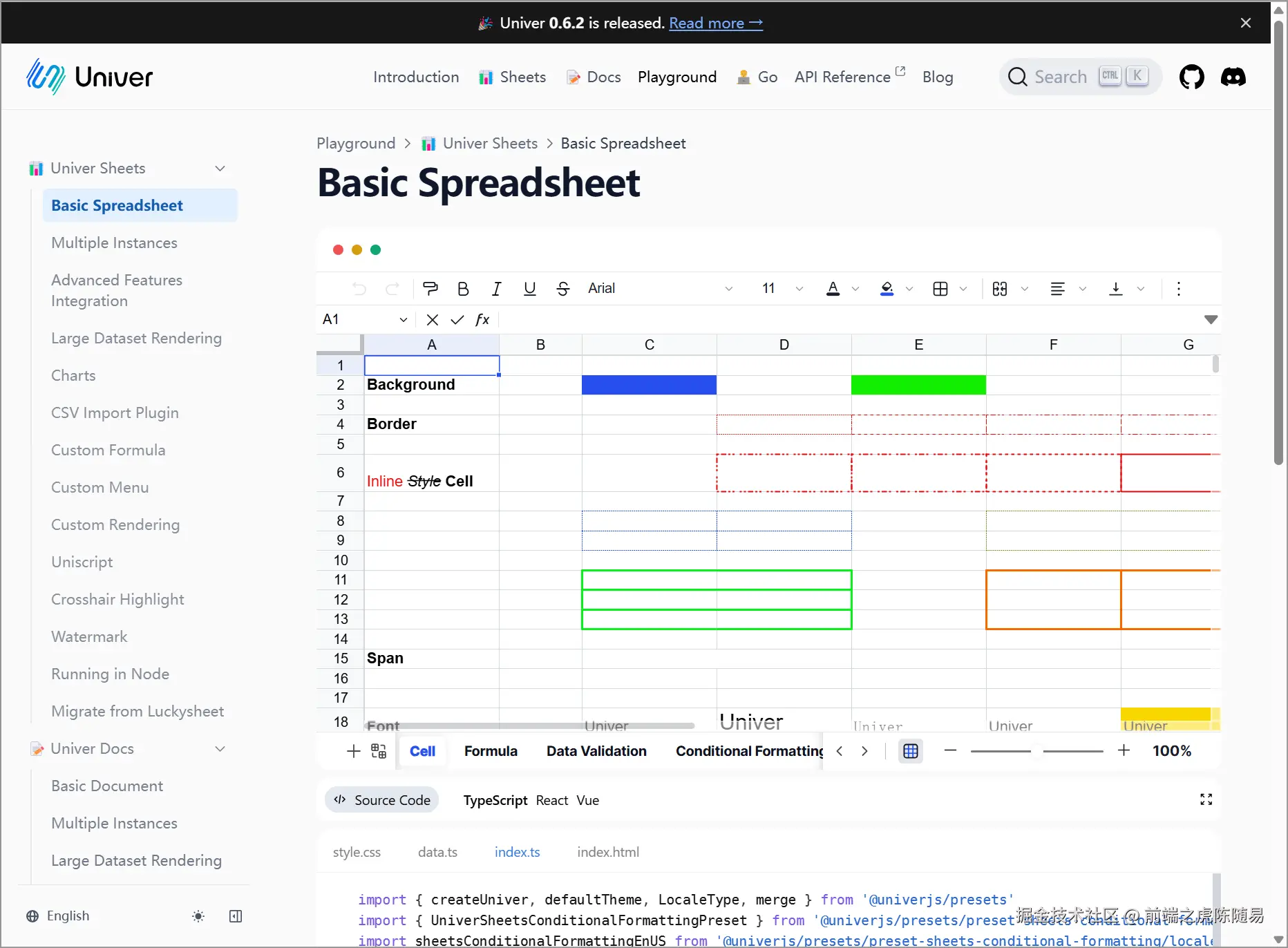Screen dimensions: 1288x948
Task: Open the GitHub repository icon
Action: [1191, 77]
